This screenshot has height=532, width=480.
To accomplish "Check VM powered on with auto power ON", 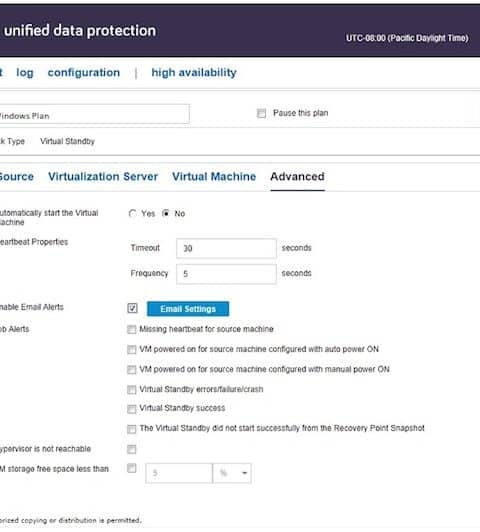I will point(132,349).
